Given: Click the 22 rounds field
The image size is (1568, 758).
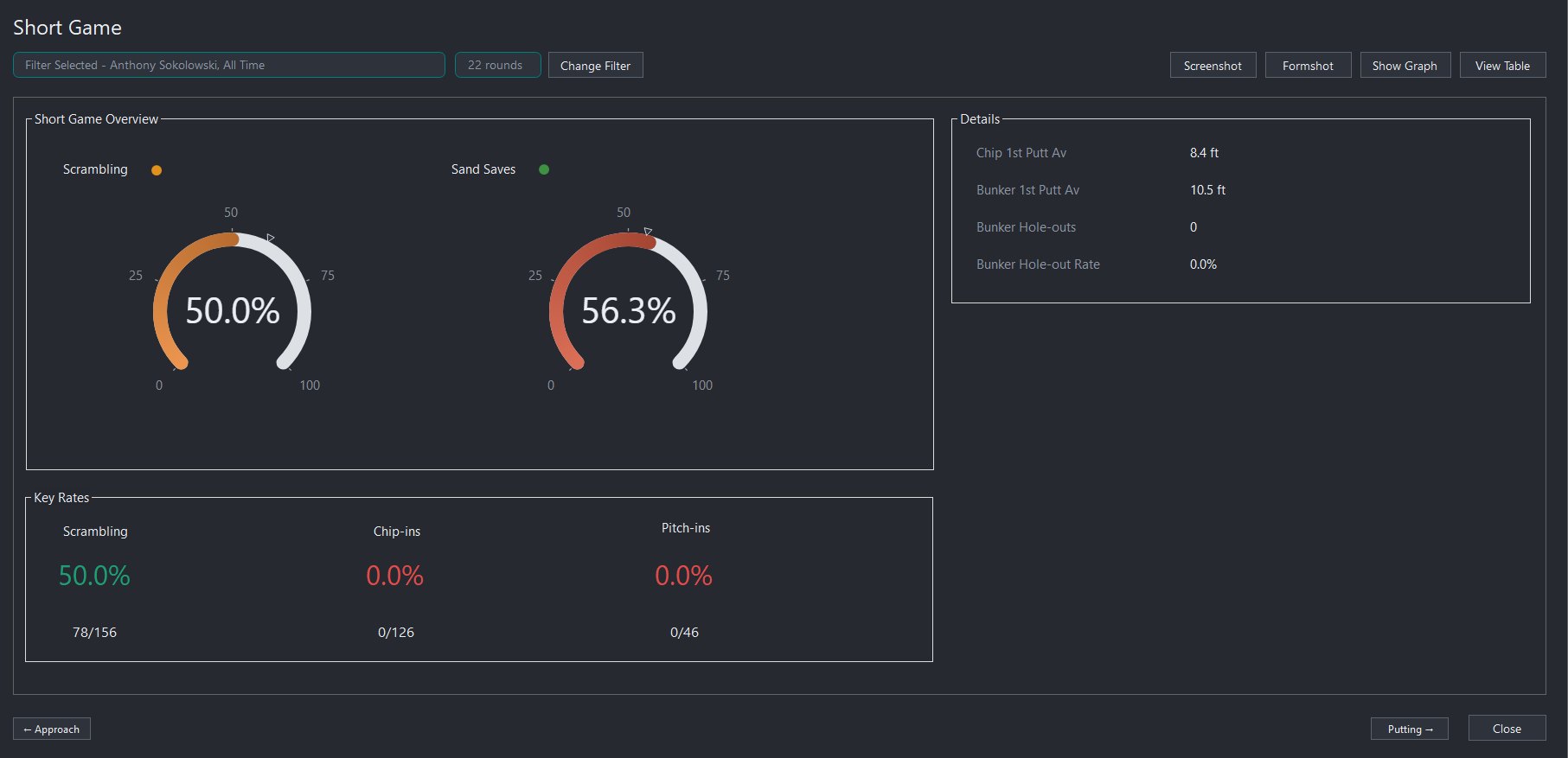Looking at the screenshot, I should click(x=498, y=65).
